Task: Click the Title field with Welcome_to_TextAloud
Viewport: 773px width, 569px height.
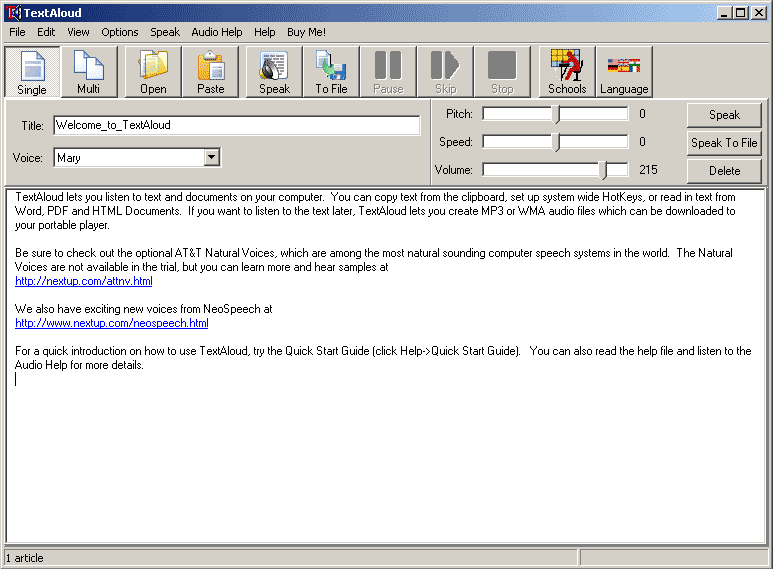Action: pyautogui.click(x=237, y=125)
